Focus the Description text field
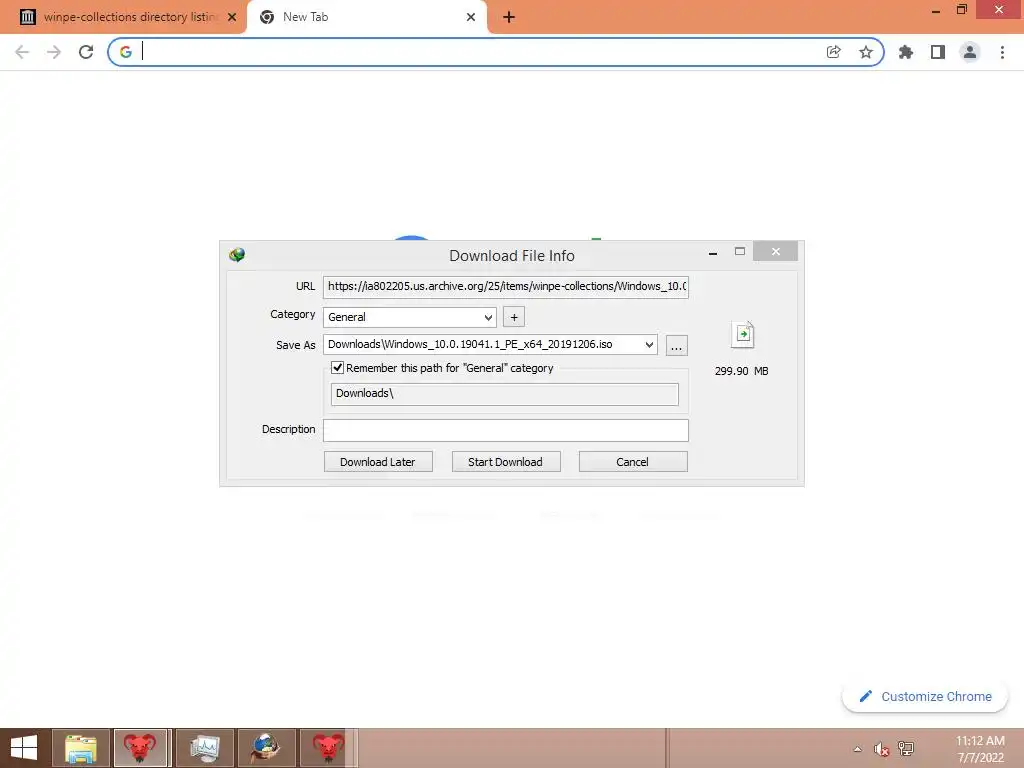1024x768 pixels. point(505,430)
